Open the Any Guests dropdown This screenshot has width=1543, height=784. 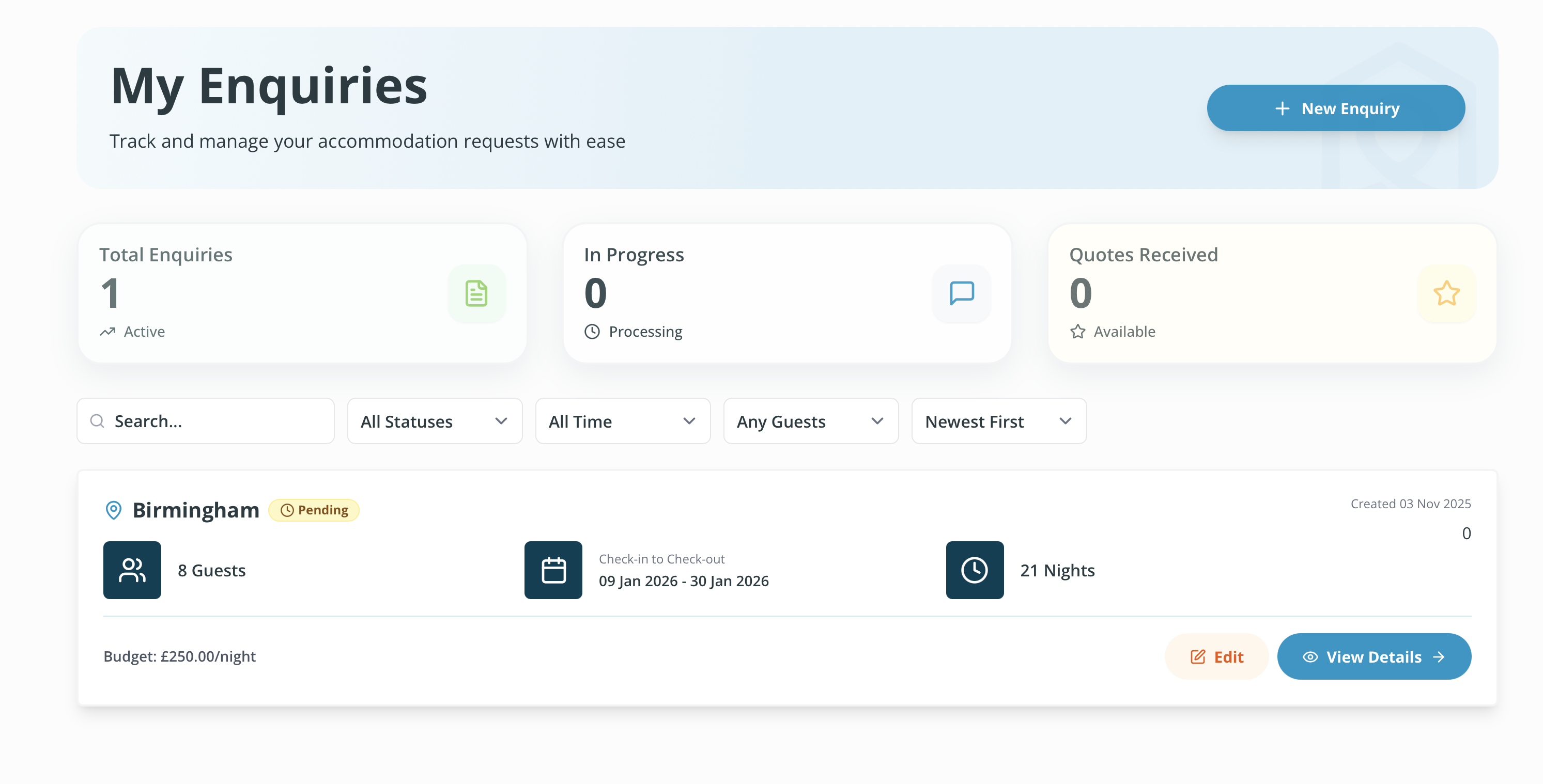pyautogui.click(x=810, y=421)
